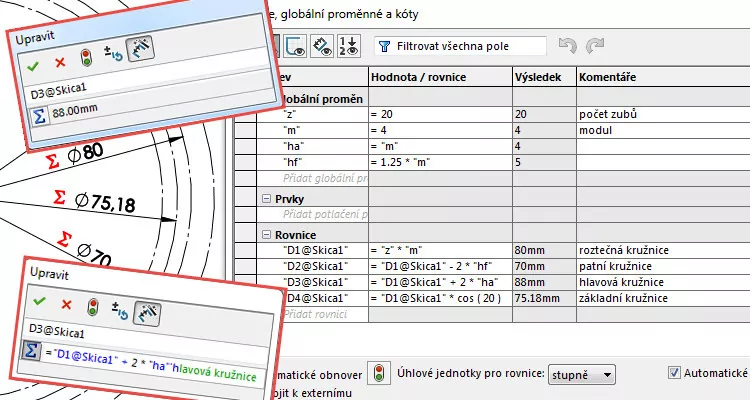Redo the equation change
Image resolution: width=750 pixels, height=400 pixels.
click(595, 46)
